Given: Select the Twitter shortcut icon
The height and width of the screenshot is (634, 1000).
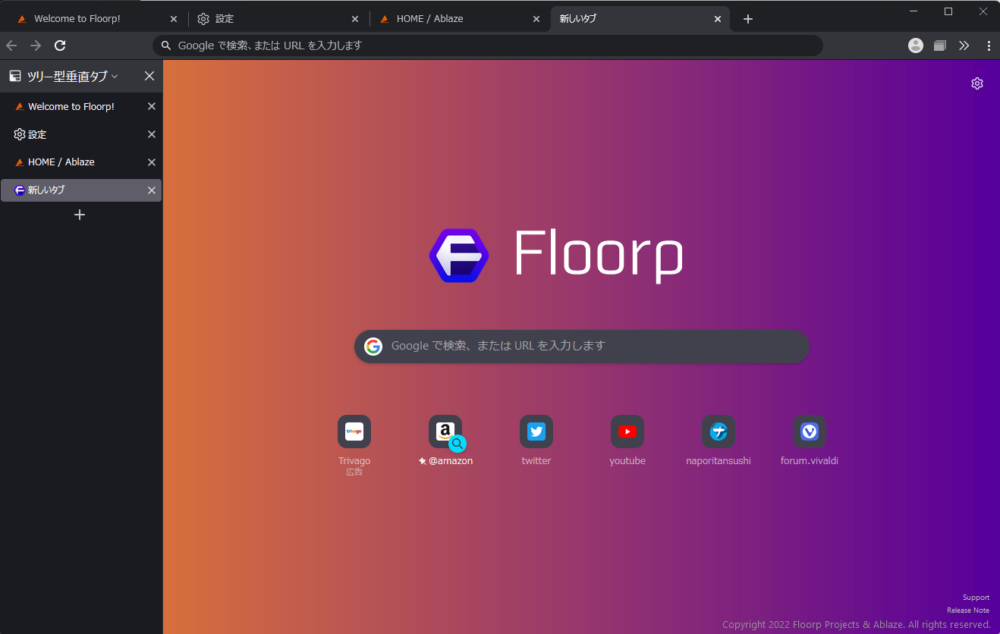Looking at the screenshot, I should point(536,431).
